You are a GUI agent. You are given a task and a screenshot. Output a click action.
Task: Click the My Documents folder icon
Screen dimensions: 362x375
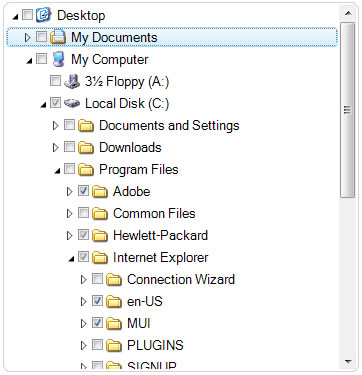(x=58, y=37)
